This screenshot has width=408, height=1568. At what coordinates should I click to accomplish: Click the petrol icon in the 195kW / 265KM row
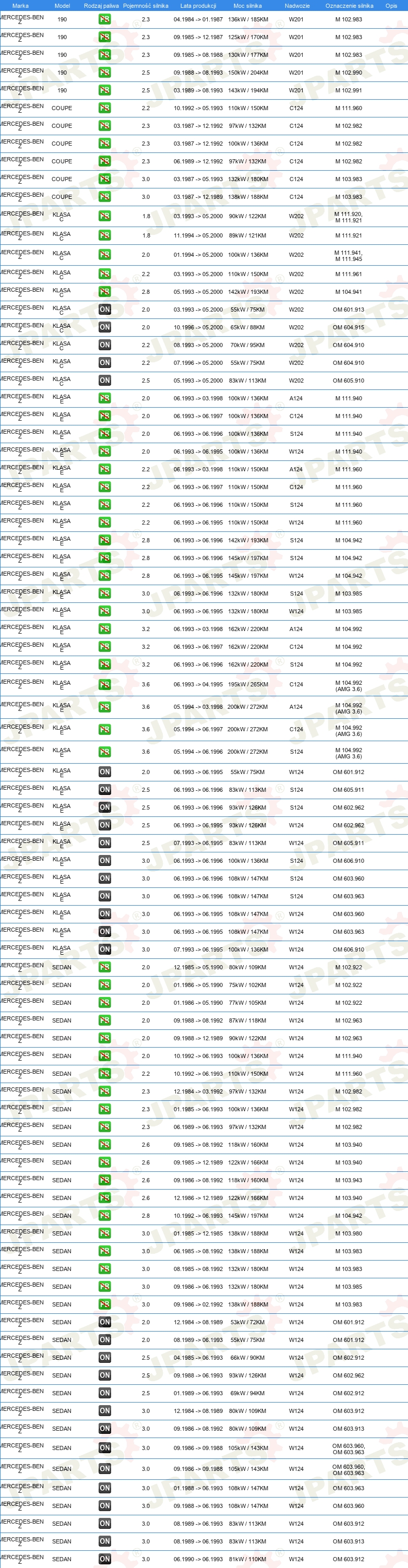pyautogui.click(x=104, y=684)
